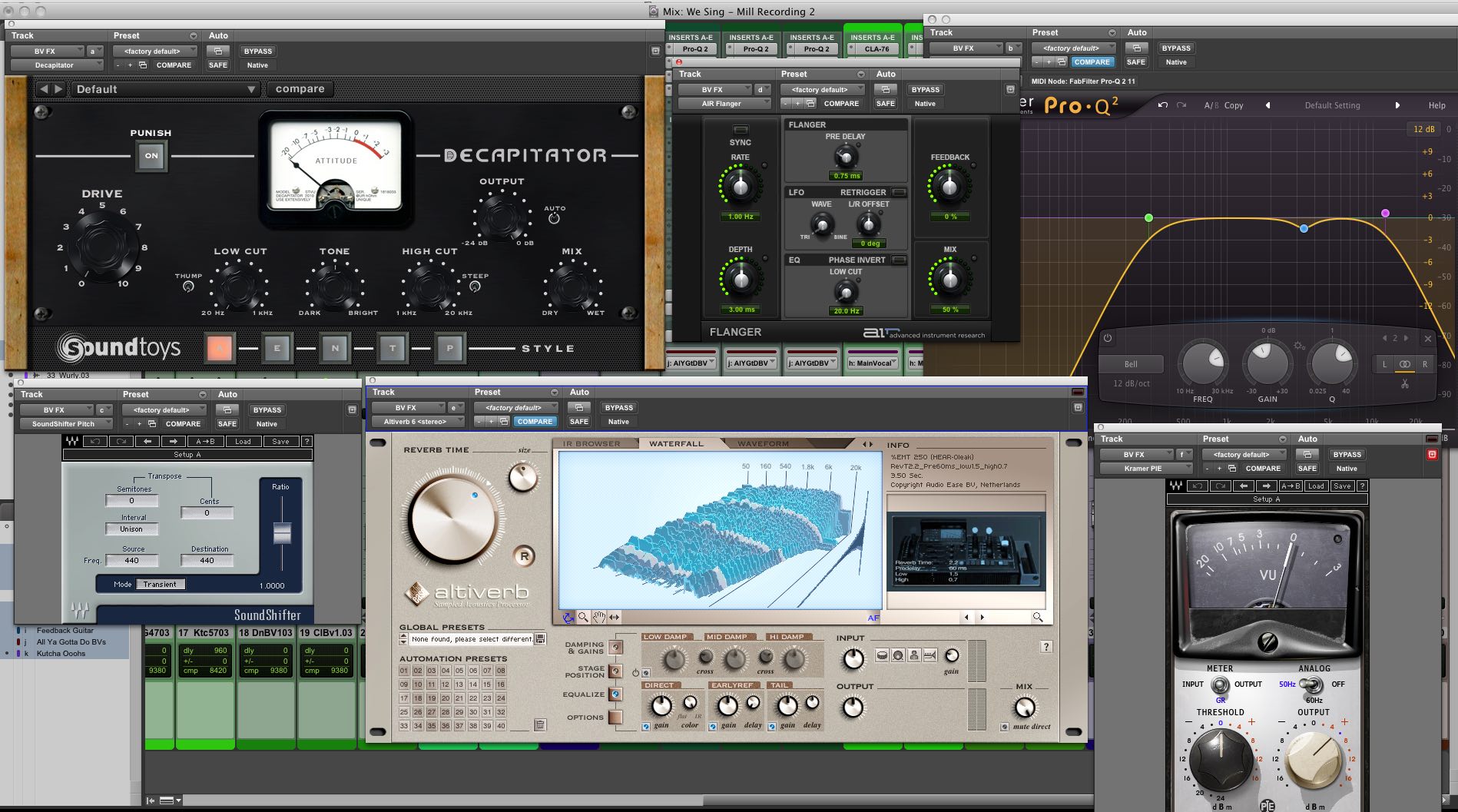The image size is (1458, 812).
Task: Select the stereo link rings in Pro-Q 2
Action: tap(1405, 364)
